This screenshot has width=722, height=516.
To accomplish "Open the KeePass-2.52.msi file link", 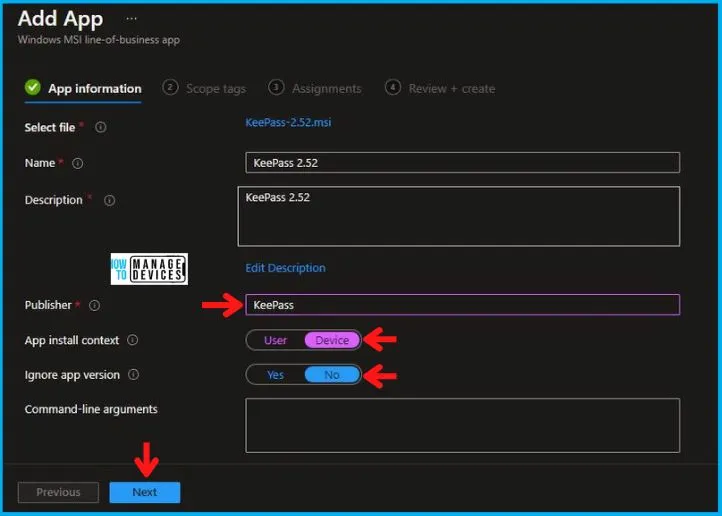I will 288,122.
